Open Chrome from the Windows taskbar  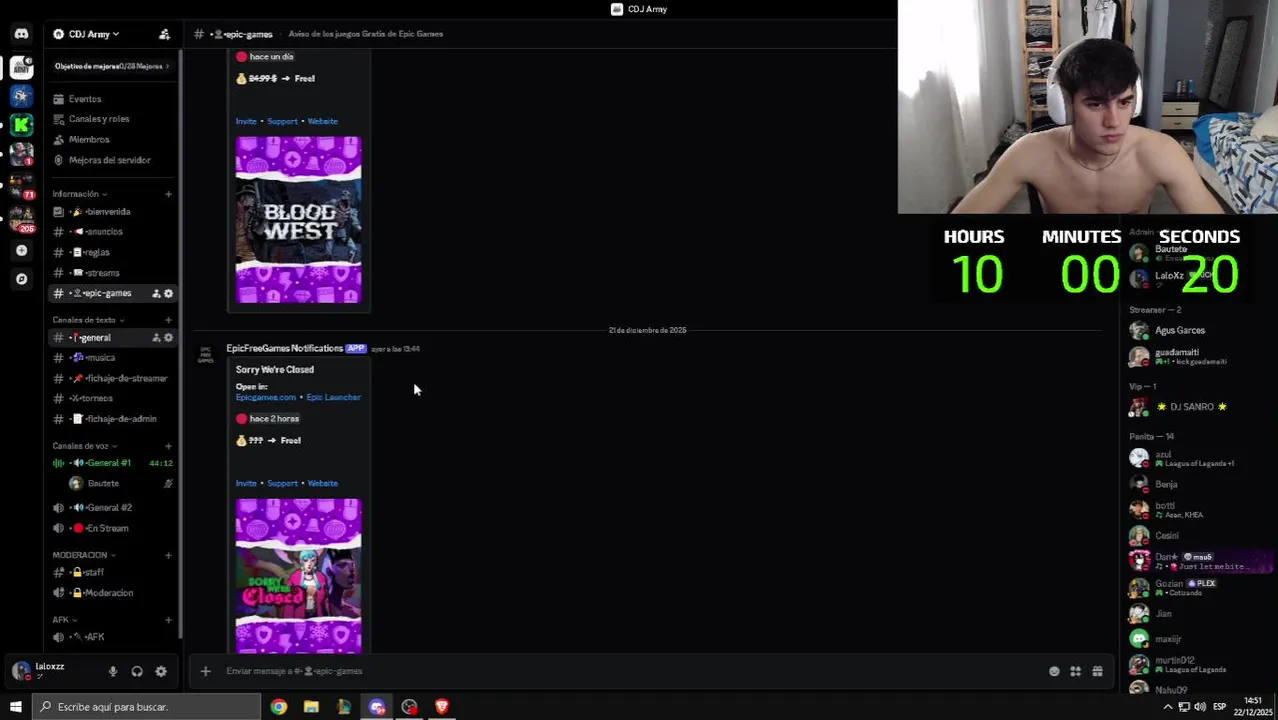pyautogui.click(x=279, y=707)
